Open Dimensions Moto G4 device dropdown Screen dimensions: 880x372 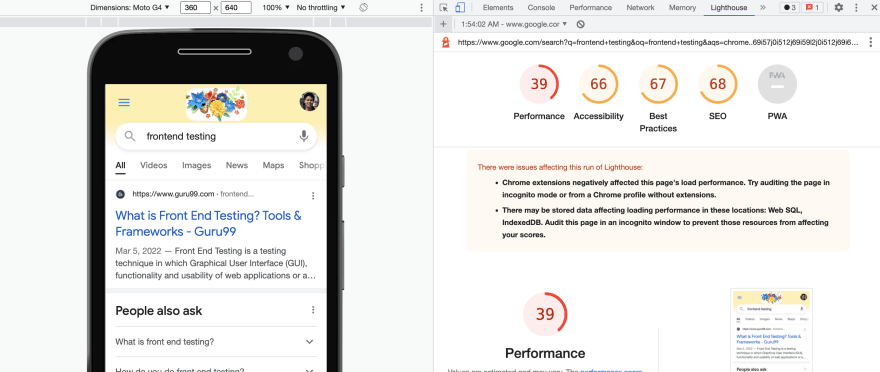[130, 8]
